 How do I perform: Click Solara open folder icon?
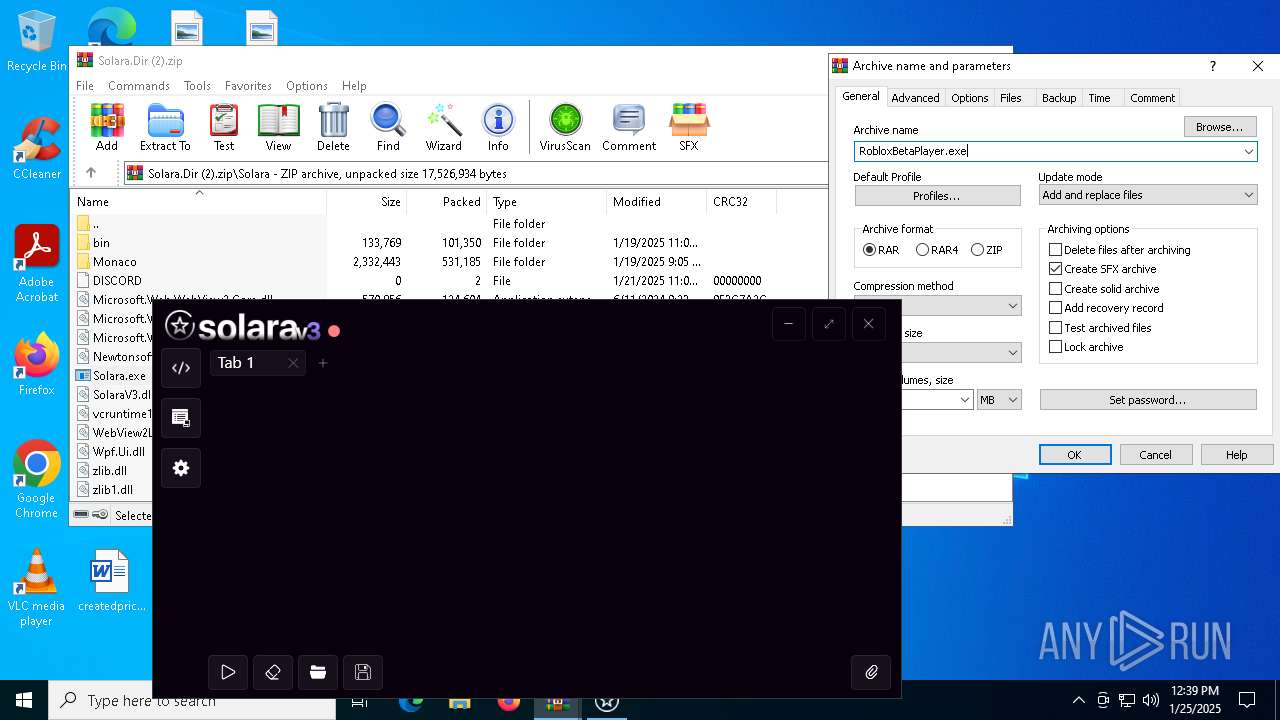coord(318,673)
